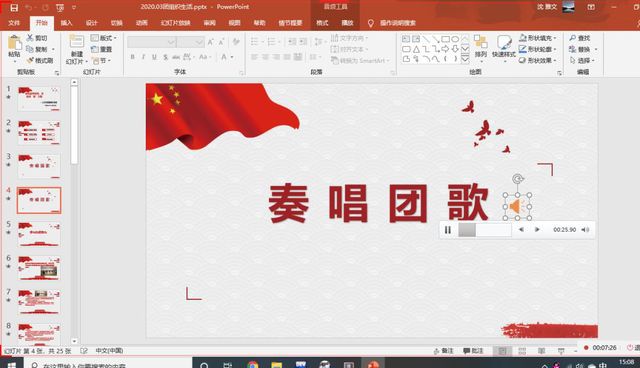Image resolution: width=640 pixels, height=368 pixels.
Task: Toggle Underline formatting button
Action: (x=154, y=57)
